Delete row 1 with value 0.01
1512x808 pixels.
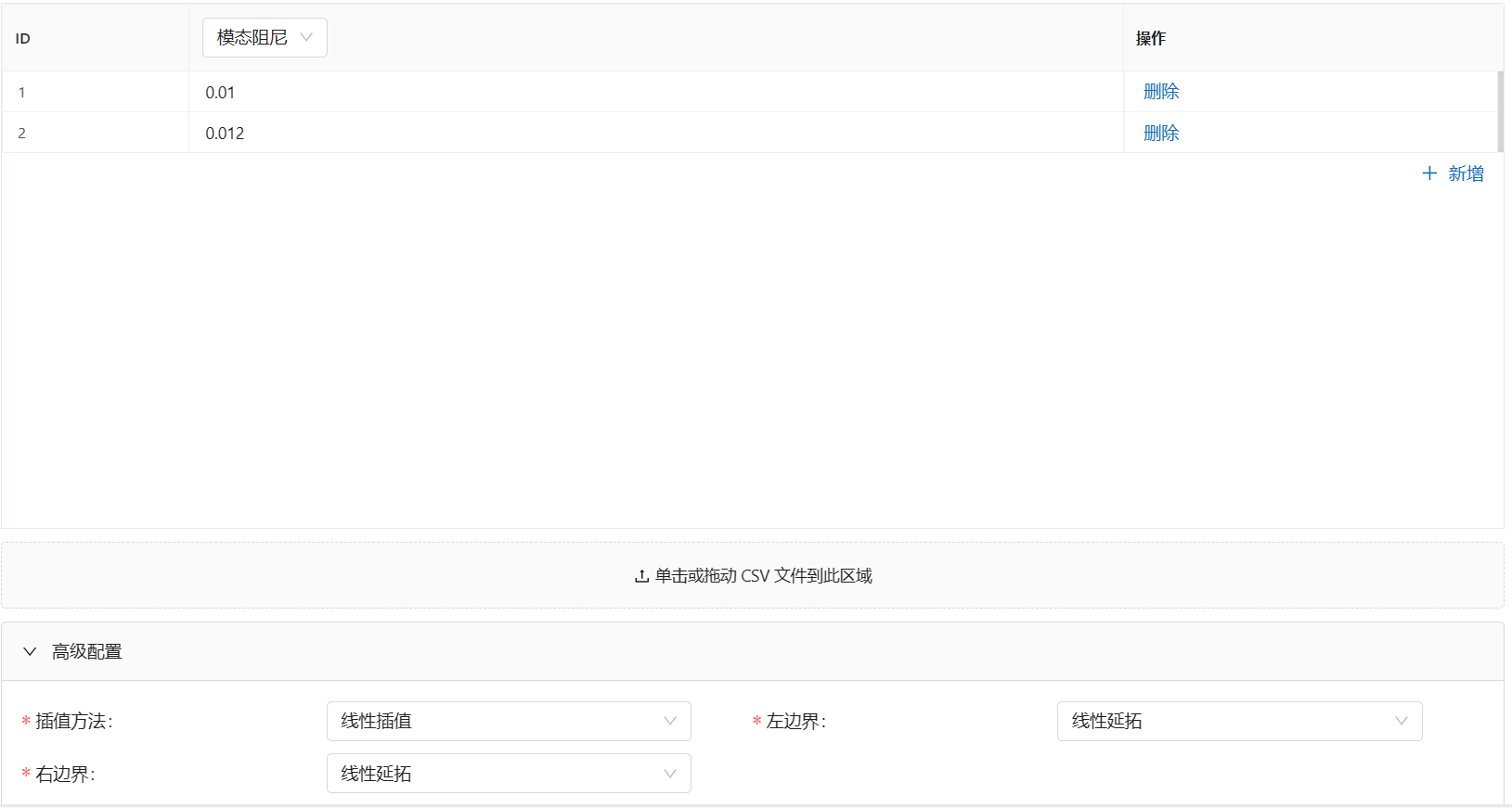click(1161, 92)
